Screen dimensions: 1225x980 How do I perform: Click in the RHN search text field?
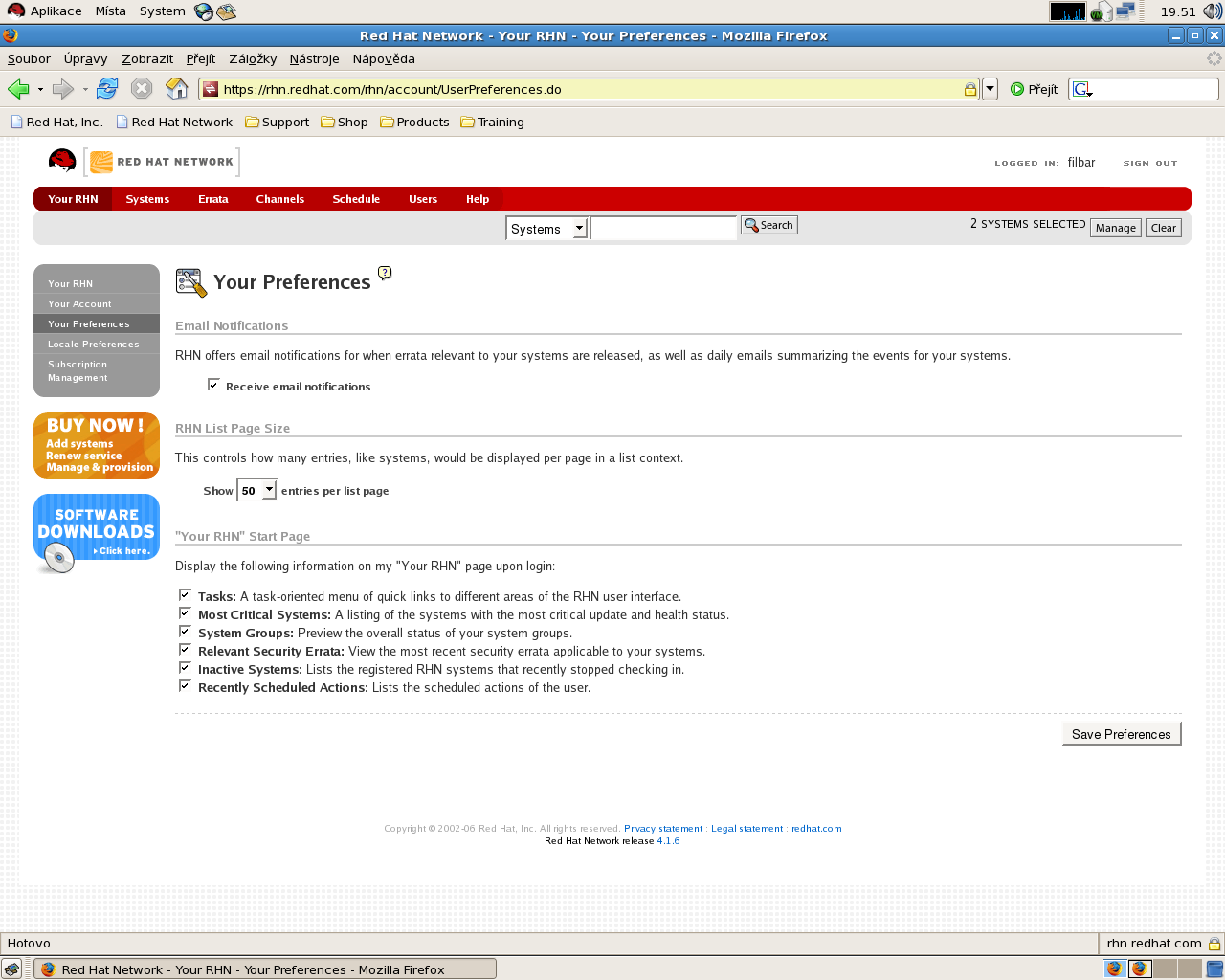coord(663,228)
